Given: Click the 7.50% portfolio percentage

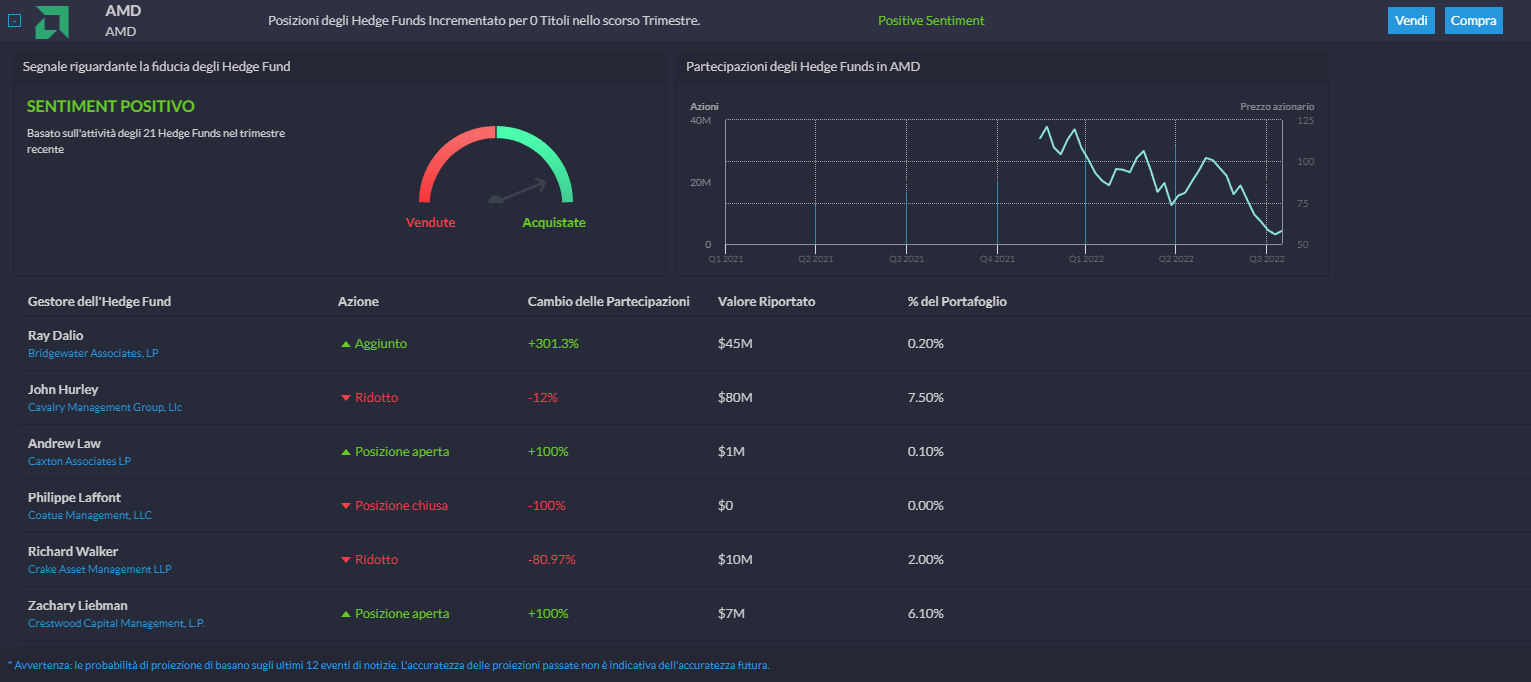Looking at the screenshot, I should click(926, 397).
